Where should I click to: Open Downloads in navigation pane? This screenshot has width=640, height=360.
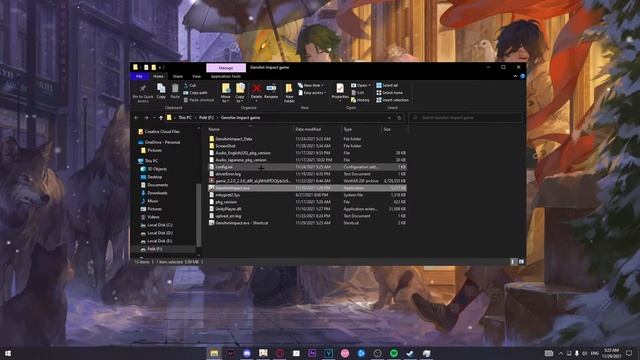(x=154, y=193)
